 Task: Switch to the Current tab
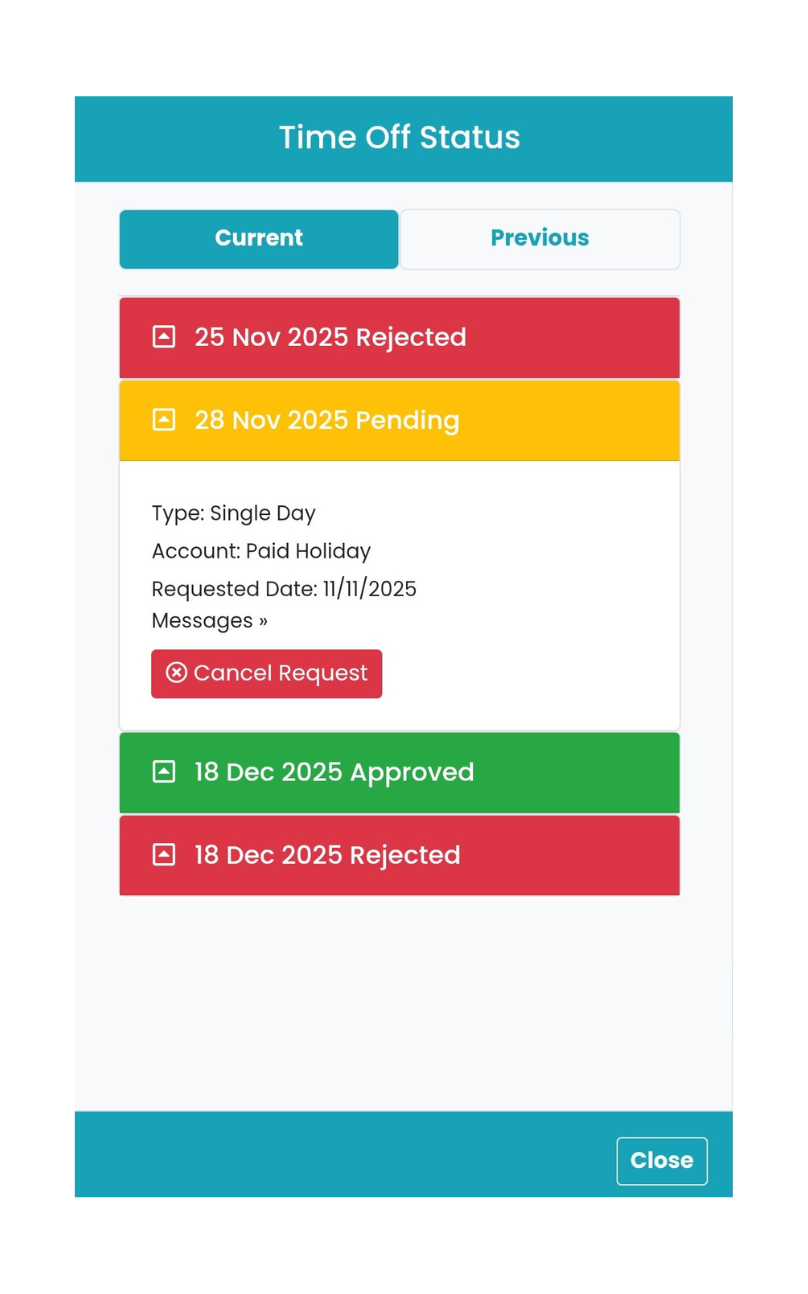[x=259, y=239]
